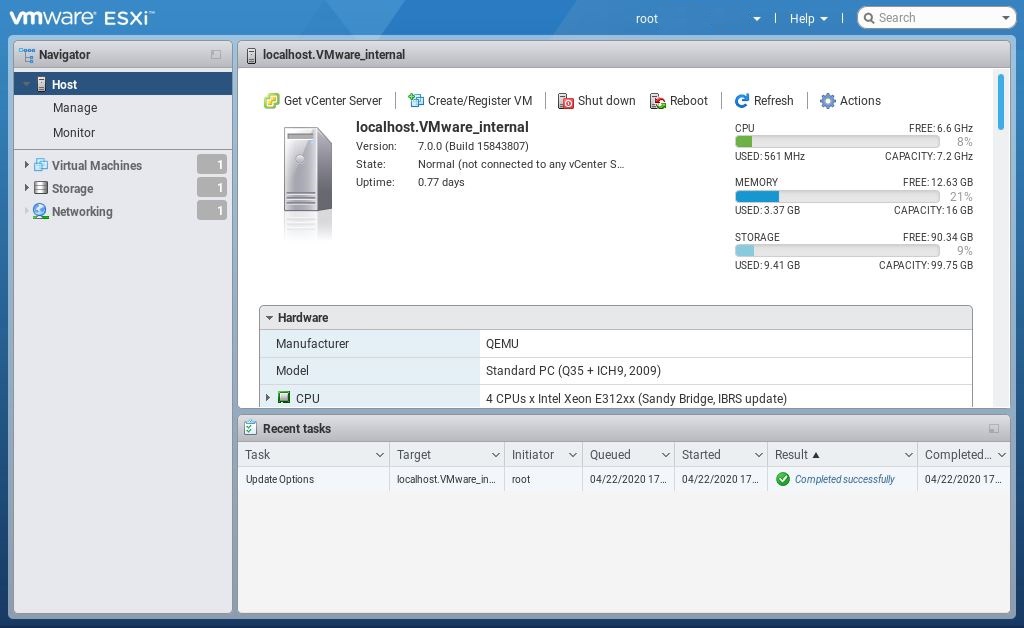Click the Shut down button label
This screenshot has height=628, width=1024.
pos(607,101)
